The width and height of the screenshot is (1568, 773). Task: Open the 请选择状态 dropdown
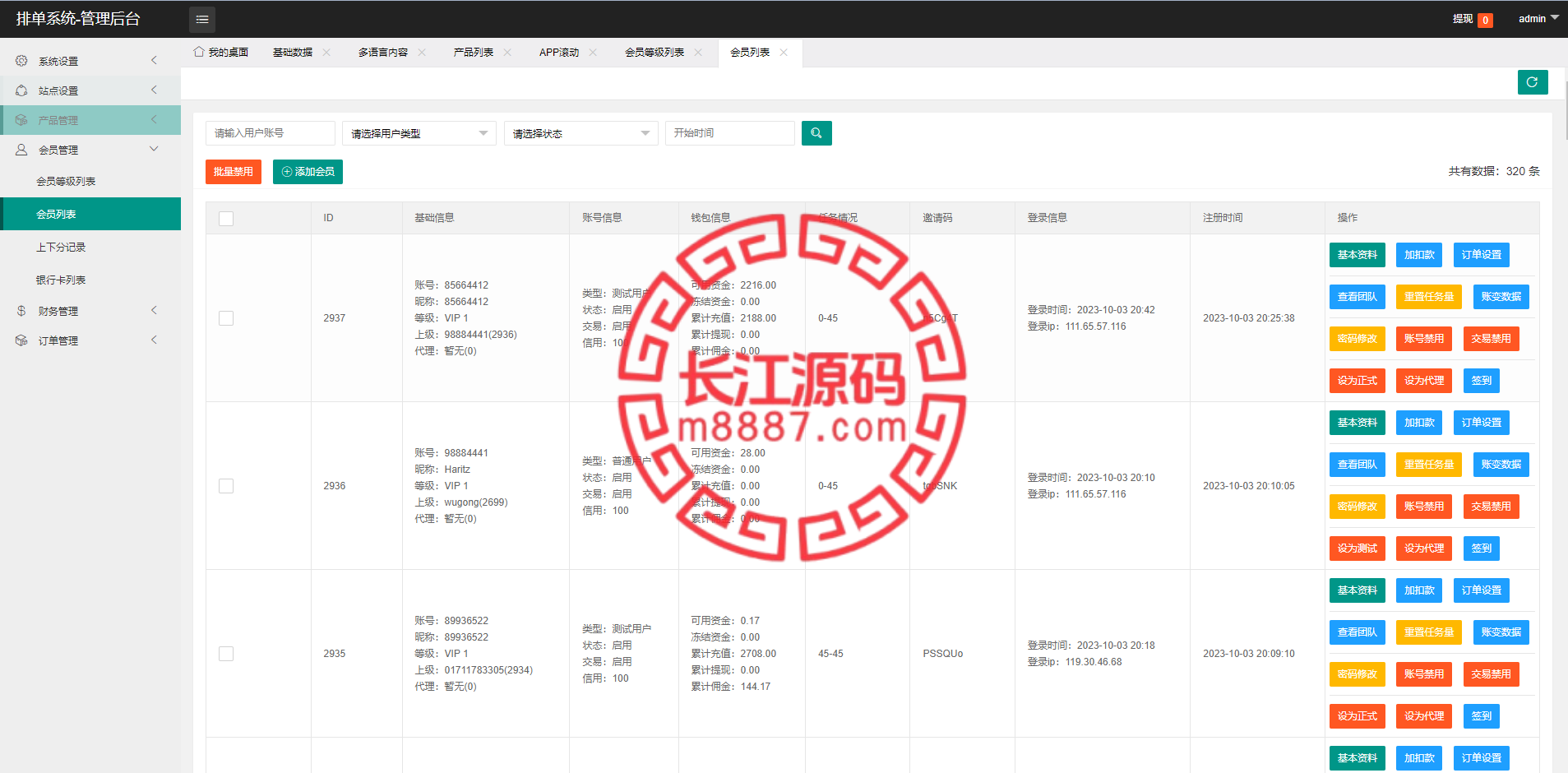point(581,133)
